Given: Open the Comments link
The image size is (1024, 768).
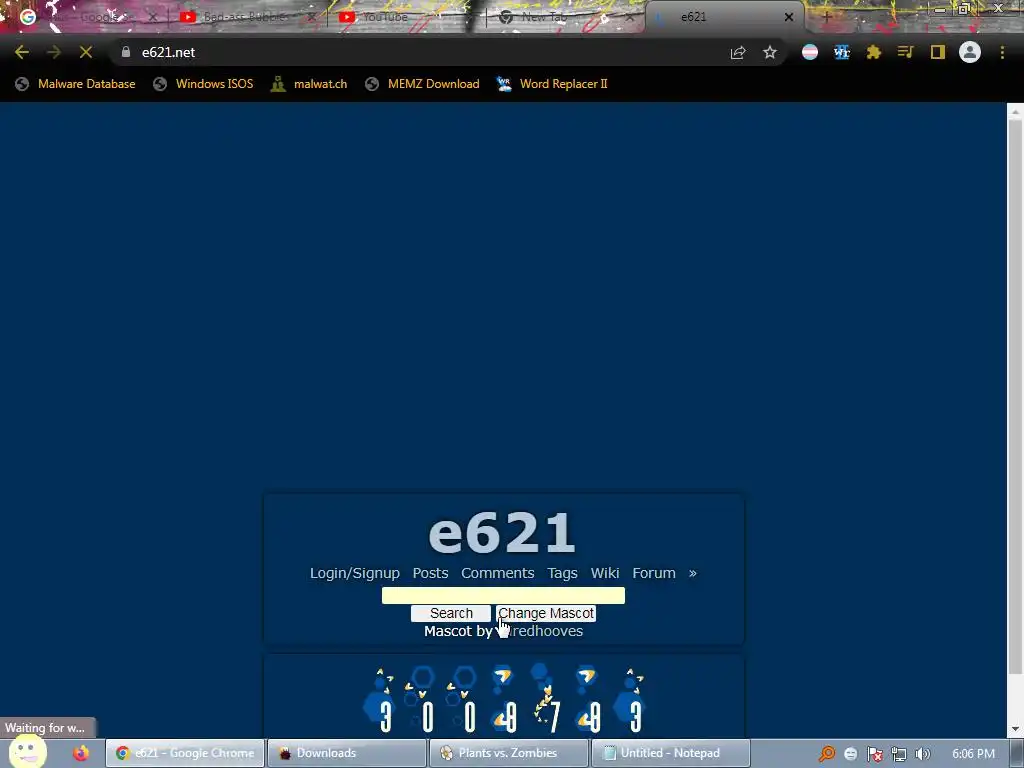Looking at the screenshot, I should tap(498, 573).
